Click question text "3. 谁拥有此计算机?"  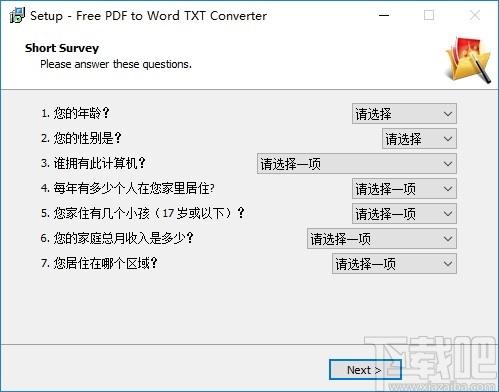pos(93,163)
